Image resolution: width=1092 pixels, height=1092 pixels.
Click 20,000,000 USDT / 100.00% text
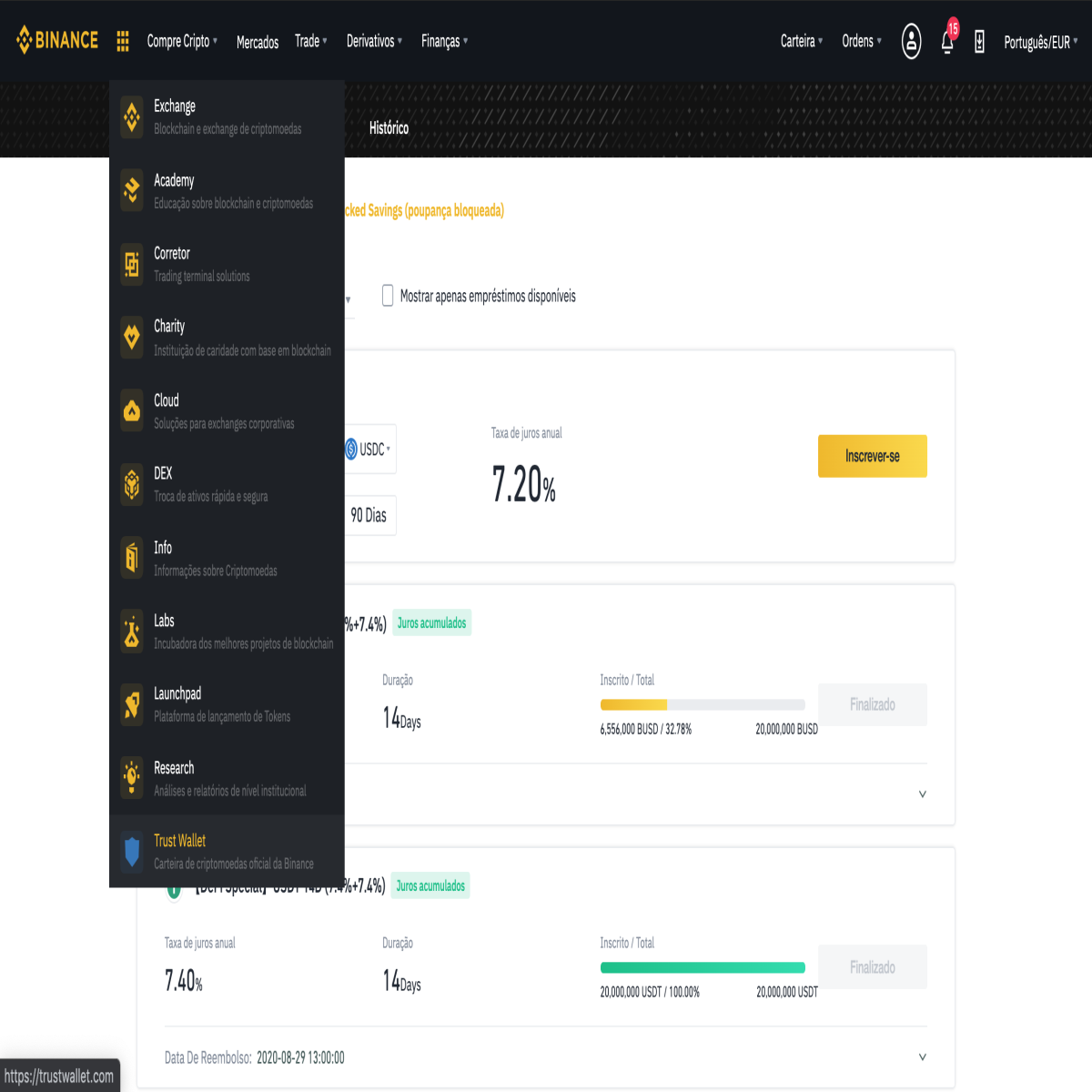[650, 992]
